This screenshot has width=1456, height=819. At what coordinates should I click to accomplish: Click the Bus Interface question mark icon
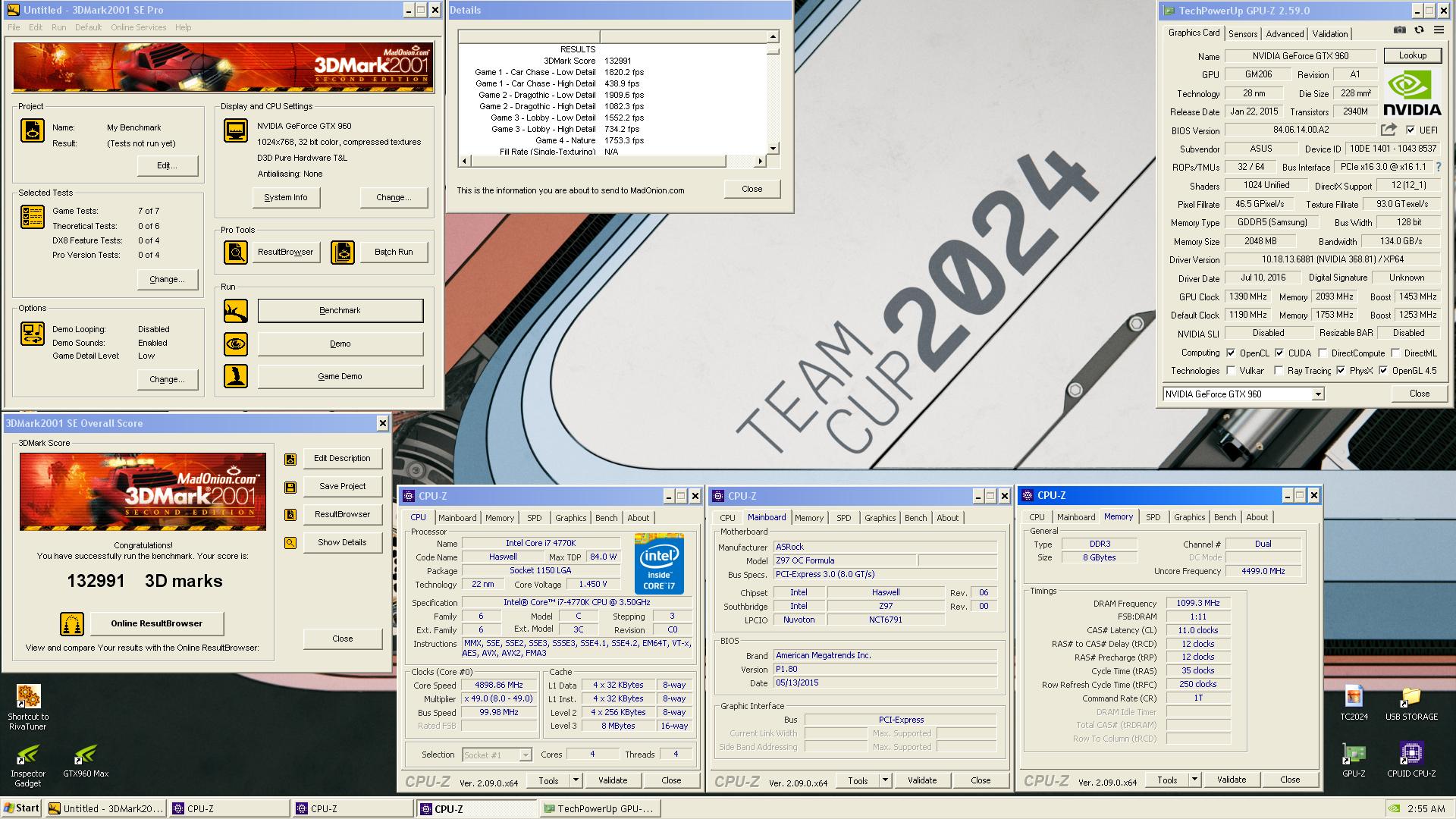pos(1438,167)
